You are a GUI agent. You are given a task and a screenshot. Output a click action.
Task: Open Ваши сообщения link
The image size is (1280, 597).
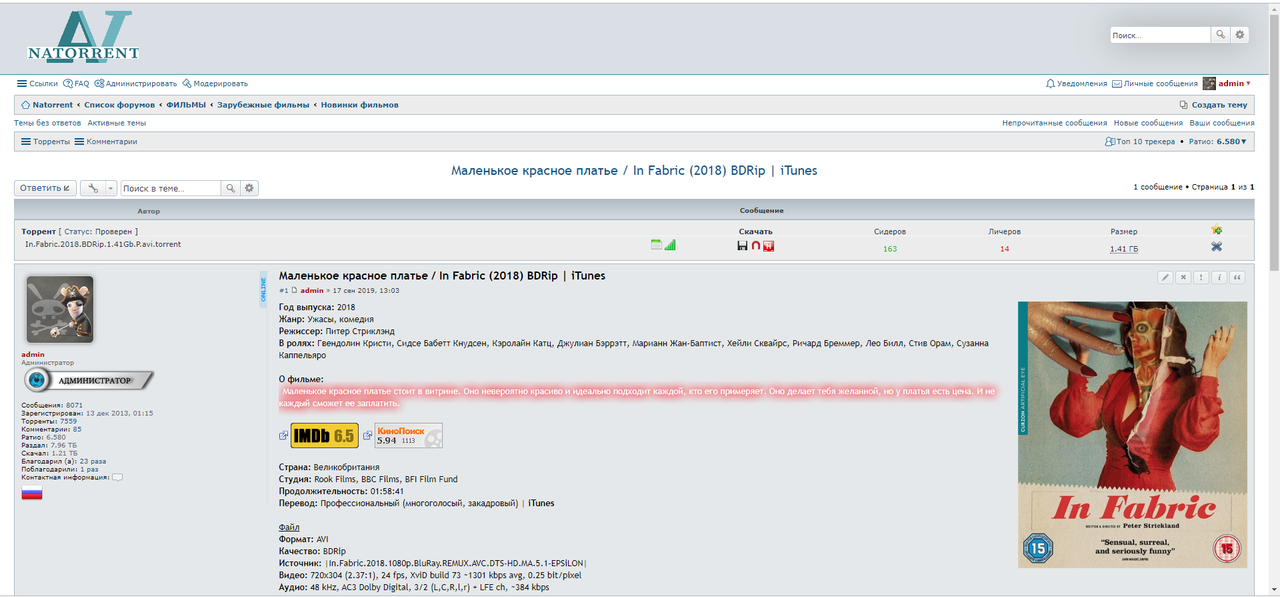(1222, 123)
